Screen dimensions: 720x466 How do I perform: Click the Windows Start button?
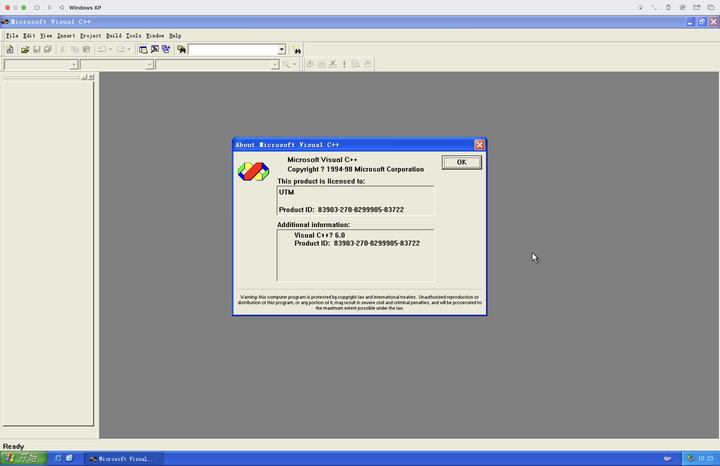[23, 458]
